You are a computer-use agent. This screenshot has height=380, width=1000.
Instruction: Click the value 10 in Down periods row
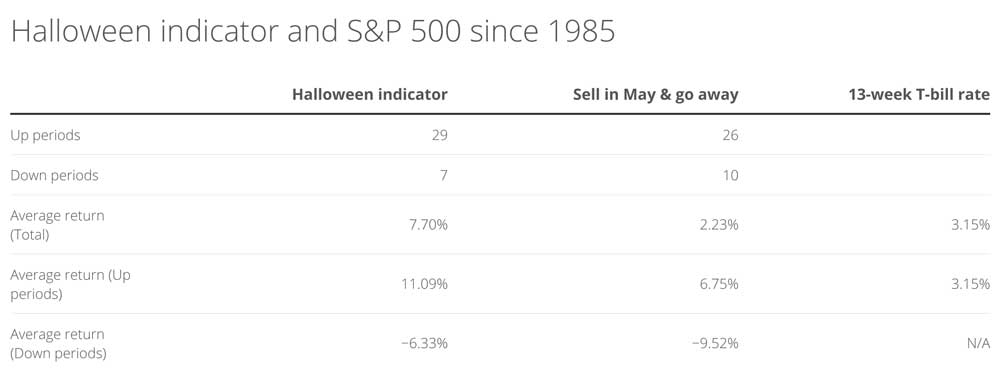coord(730,175)
